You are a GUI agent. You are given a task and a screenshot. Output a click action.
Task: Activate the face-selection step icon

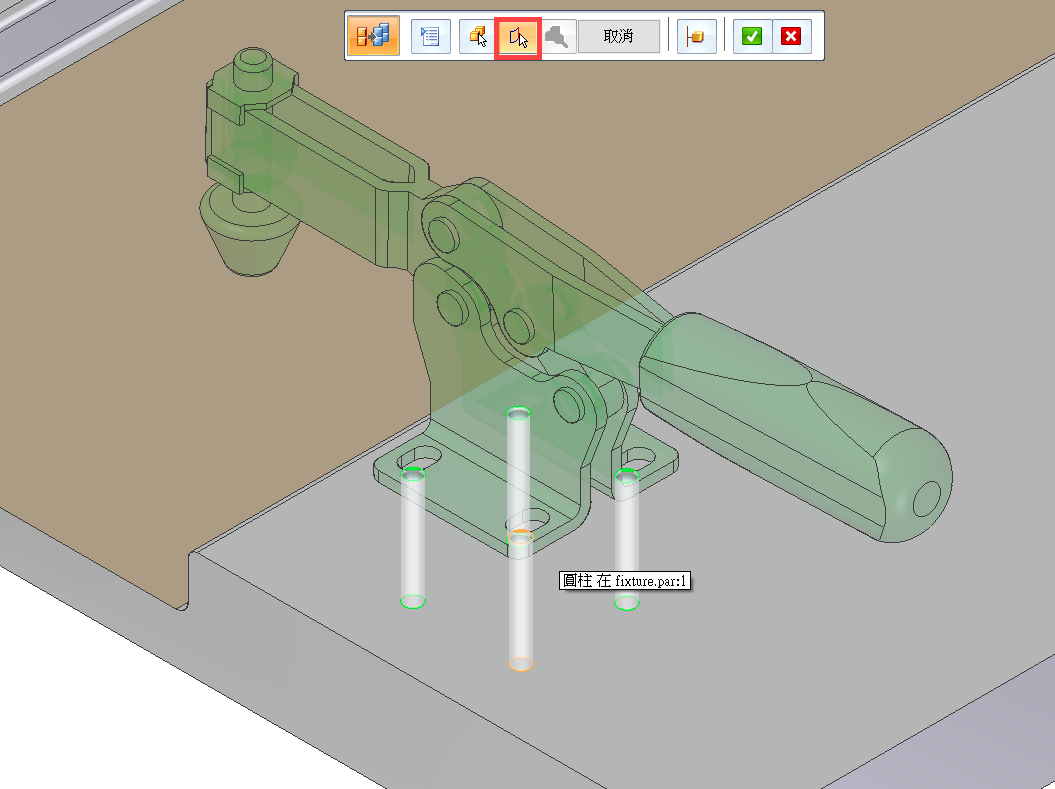click(x=518, y=36)
